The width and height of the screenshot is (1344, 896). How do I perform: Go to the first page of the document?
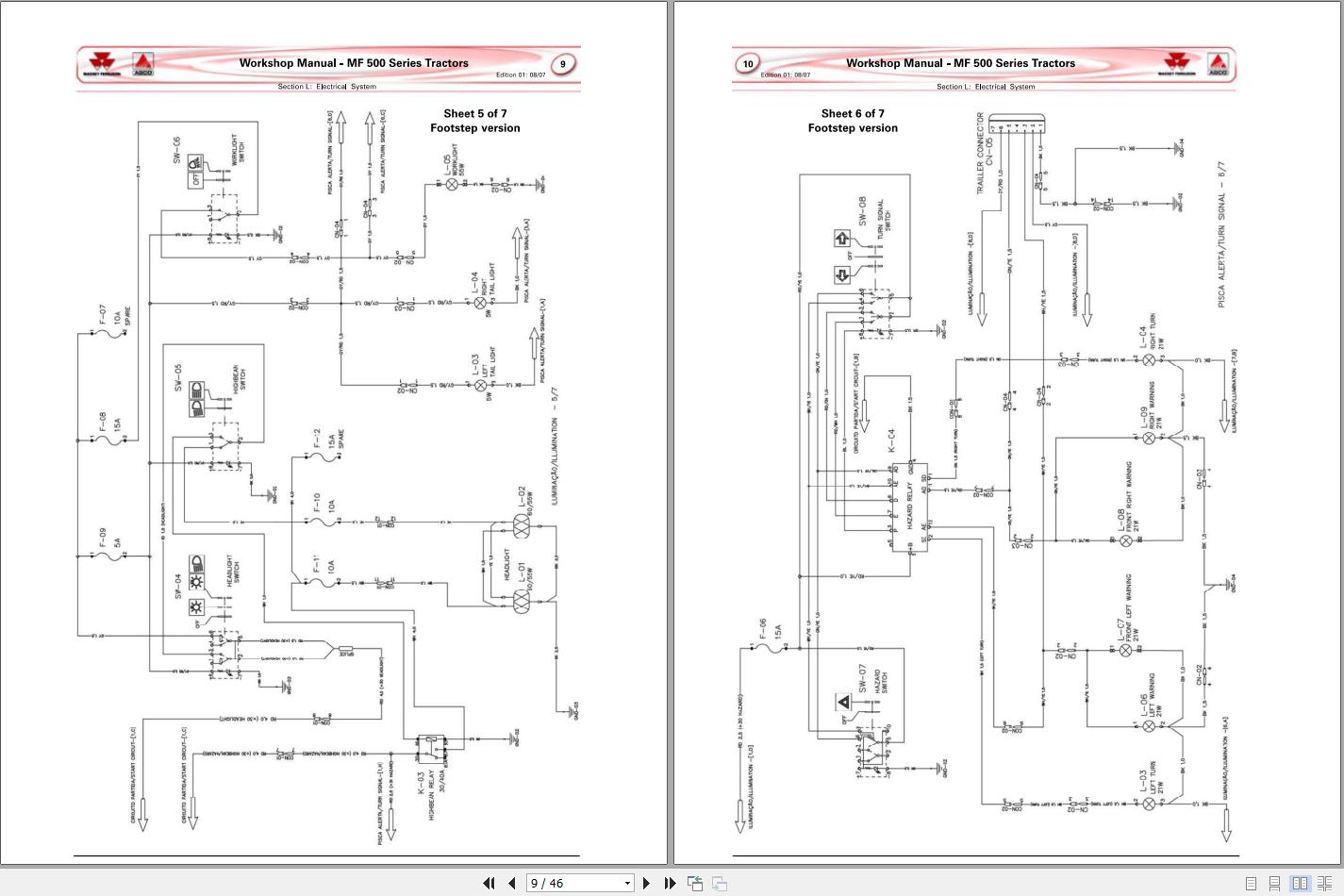pyautogui.click(x=489, y=884)
